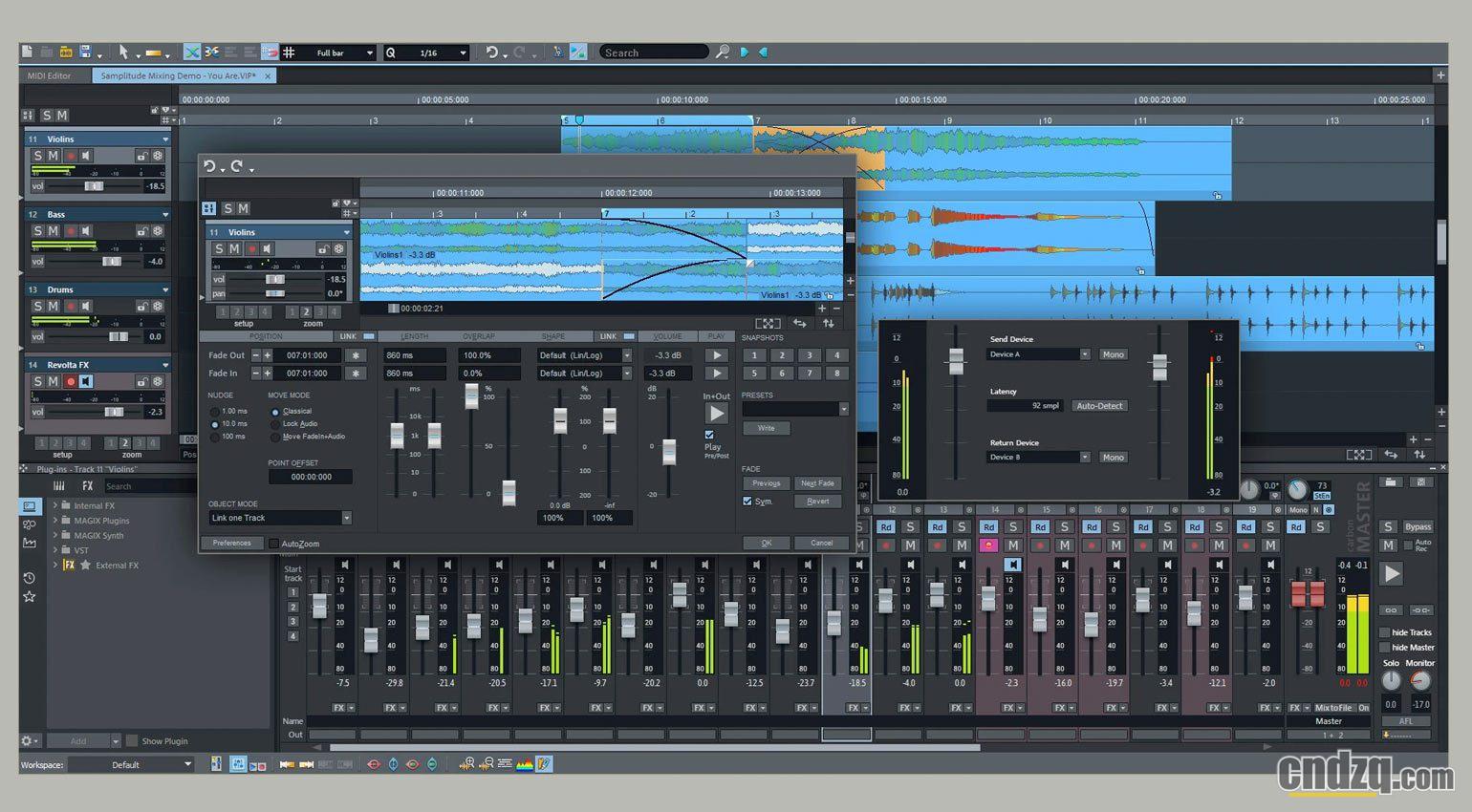Viewport: 1472px width, 812px height.
Task: Expand the Internal FX folder
Action: [55, 505]
